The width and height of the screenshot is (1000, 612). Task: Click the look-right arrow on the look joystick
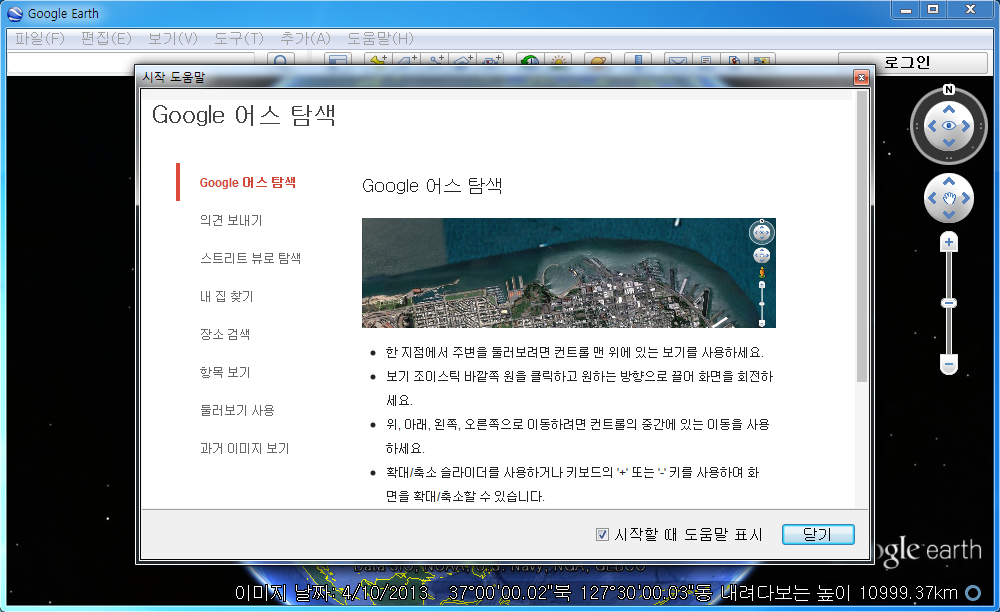[966, 126]
